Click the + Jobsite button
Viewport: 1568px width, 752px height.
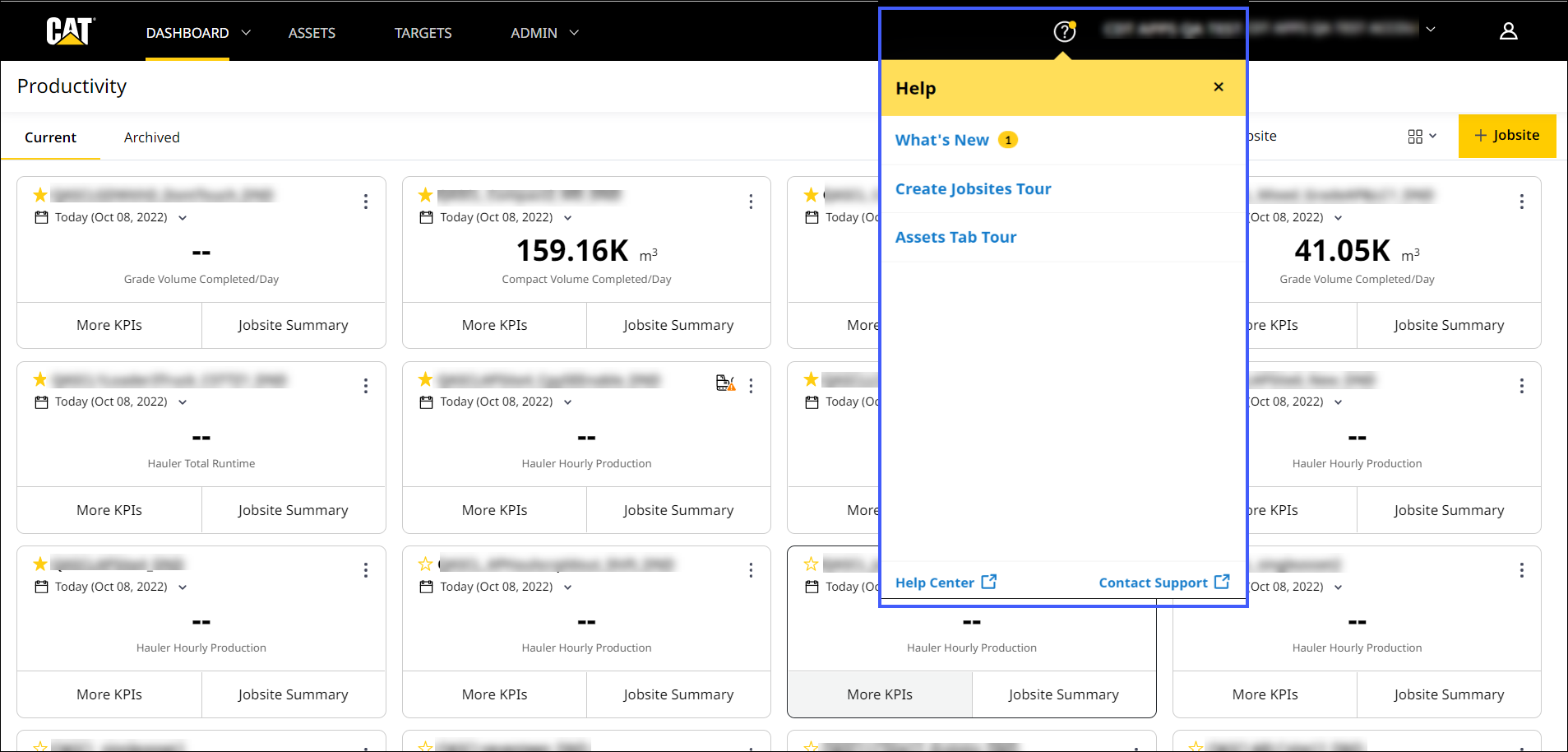(1506, 136)
